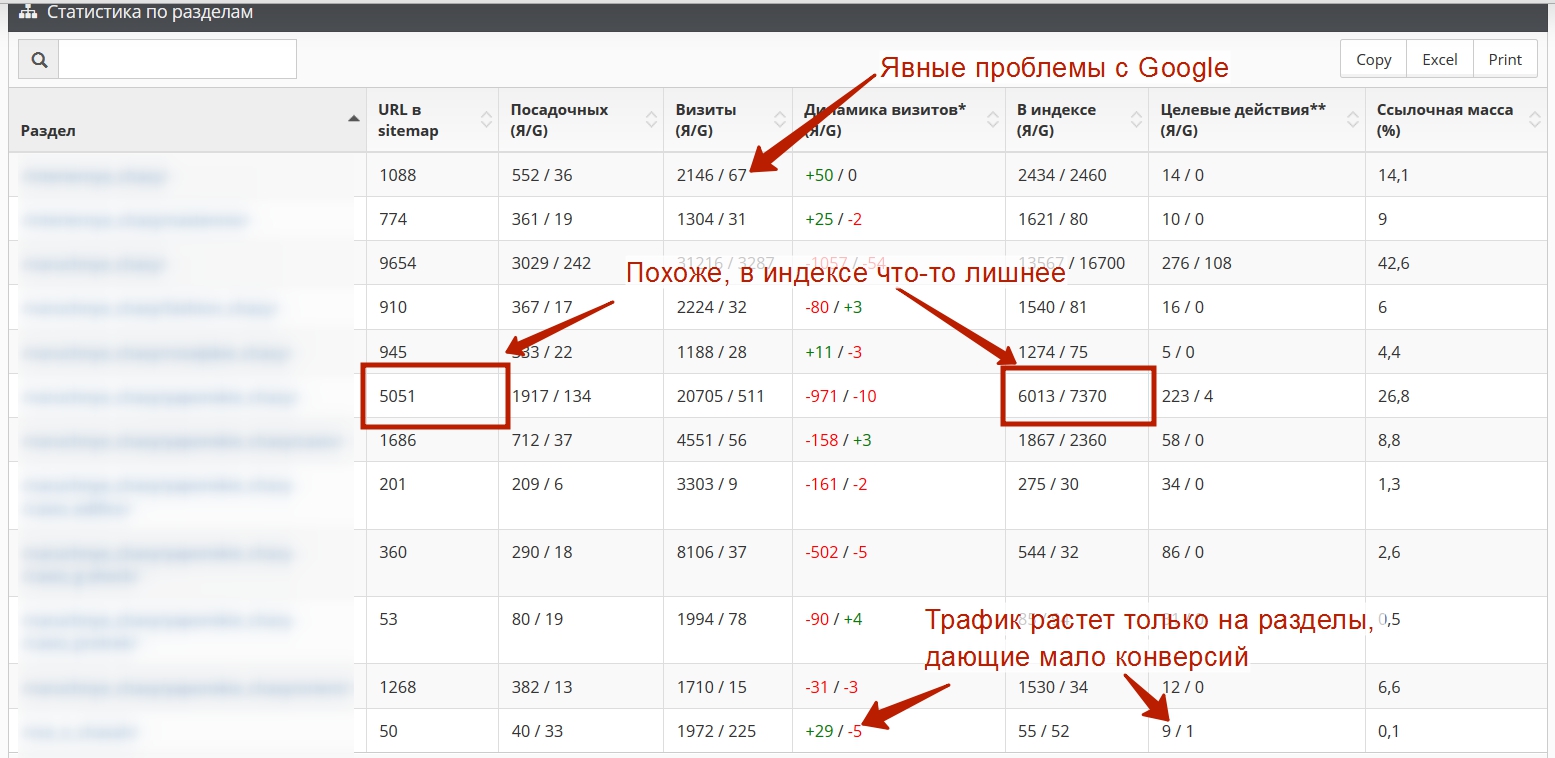The height and width of the screenshot is (758, 1555).
Task: Toggle sort icon for "URL в sitemap" column
Action: [x=486, y=120]
